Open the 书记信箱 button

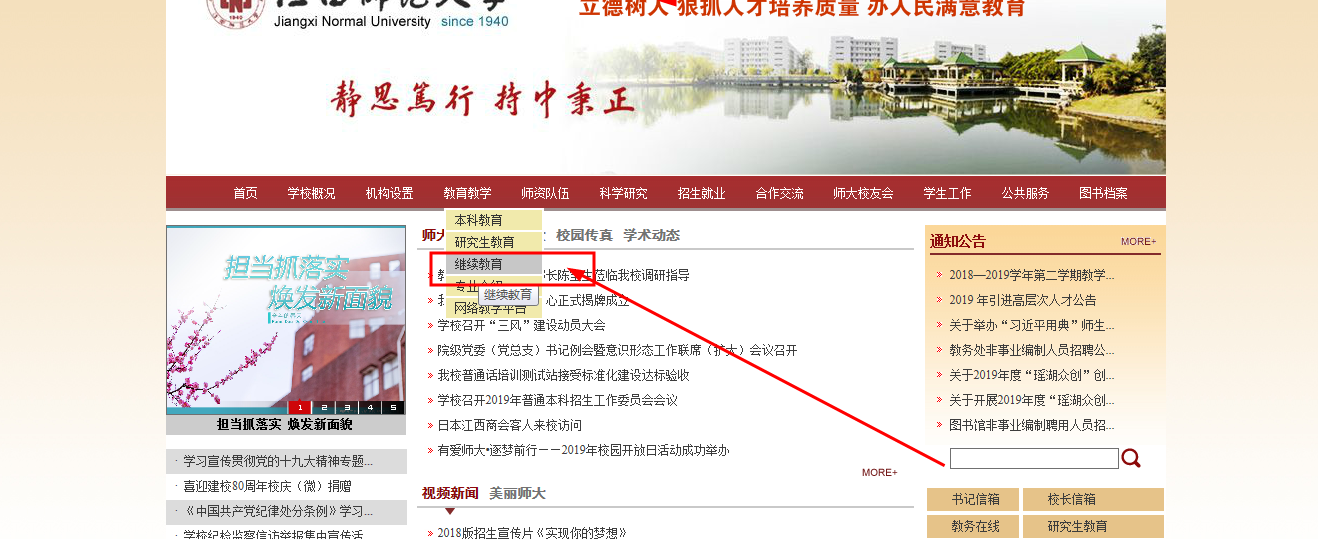tap(973, 499)
